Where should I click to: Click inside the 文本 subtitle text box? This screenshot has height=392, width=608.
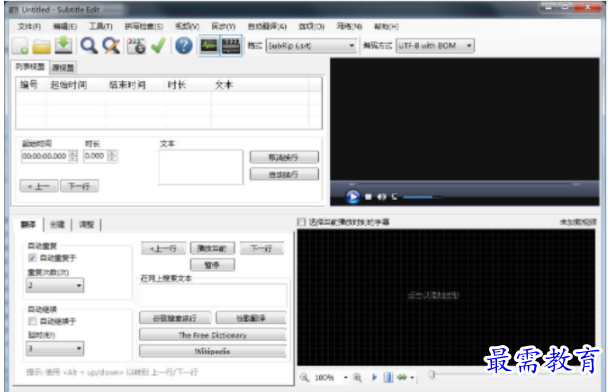coord(201,167)
